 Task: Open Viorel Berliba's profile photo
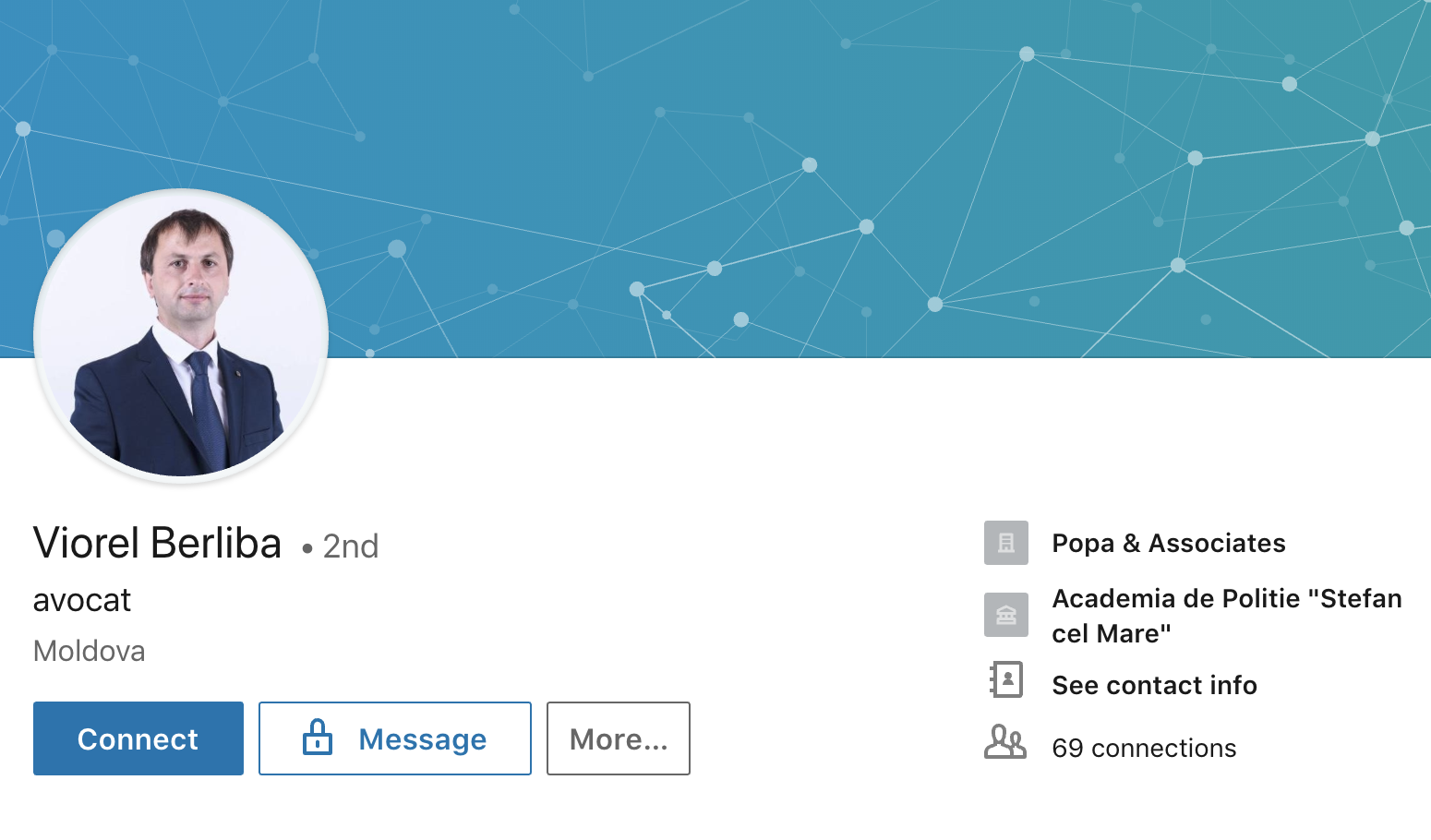[x=181, y=336]
